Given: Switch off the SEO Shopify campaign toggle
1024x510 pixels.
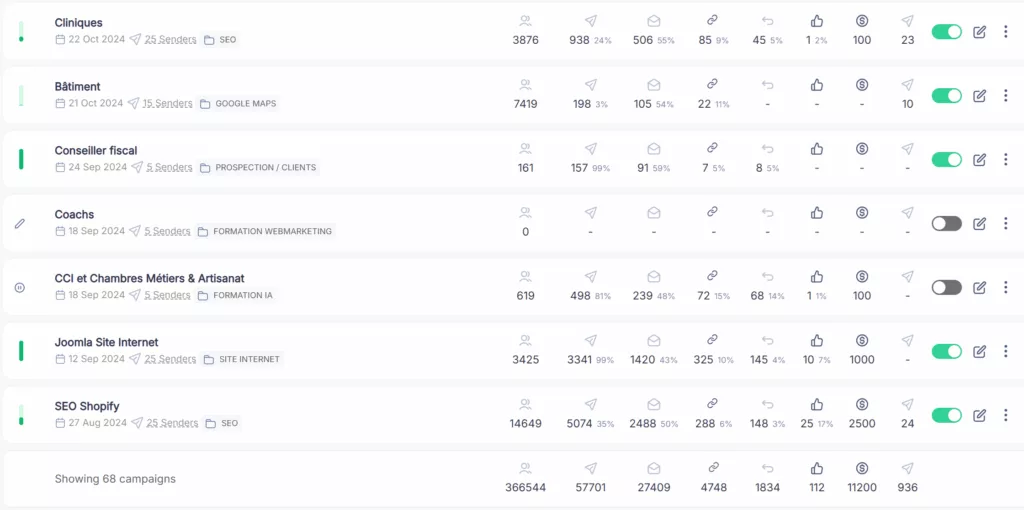Looking at the screenshot, I should 946,415.
